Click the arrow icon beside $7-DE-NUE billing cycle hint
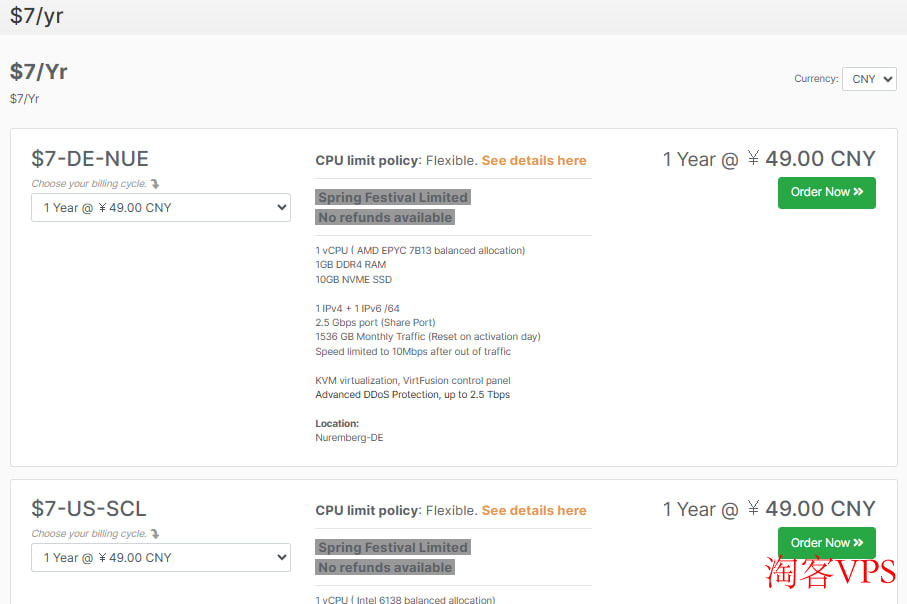The width and height of the screenshot is (907, 604). [x=155, y=184]
